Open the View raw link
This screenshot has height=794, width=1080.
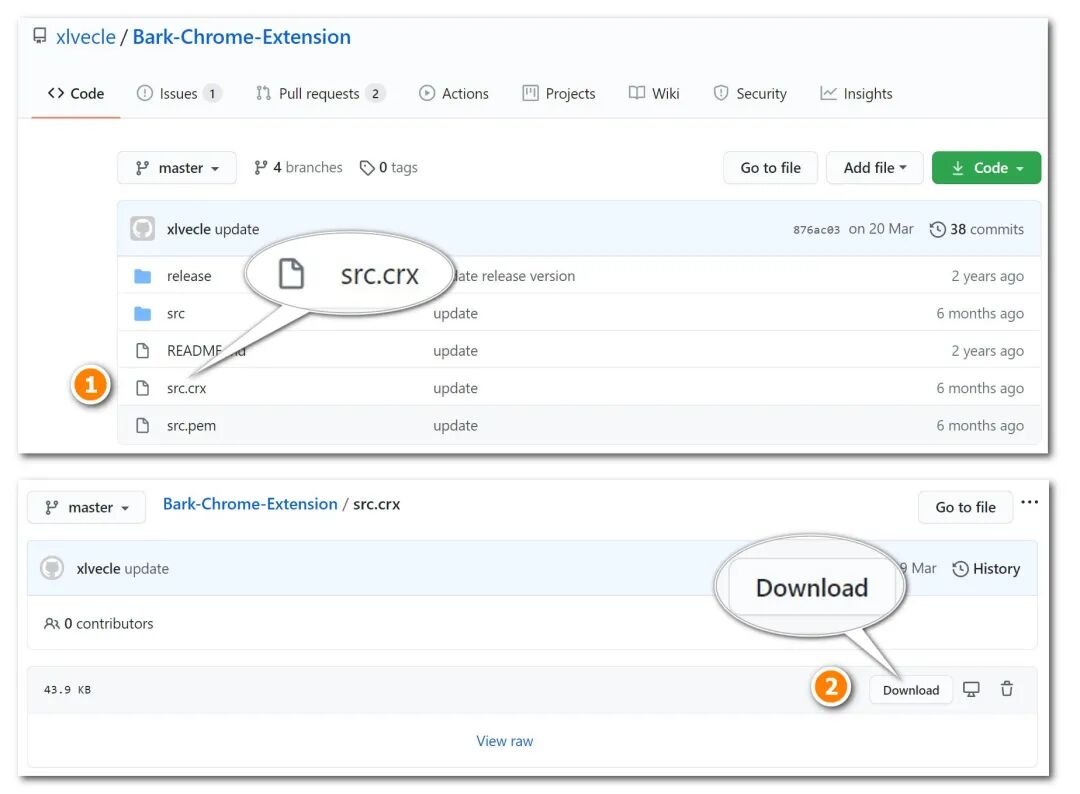pos(505,742)
